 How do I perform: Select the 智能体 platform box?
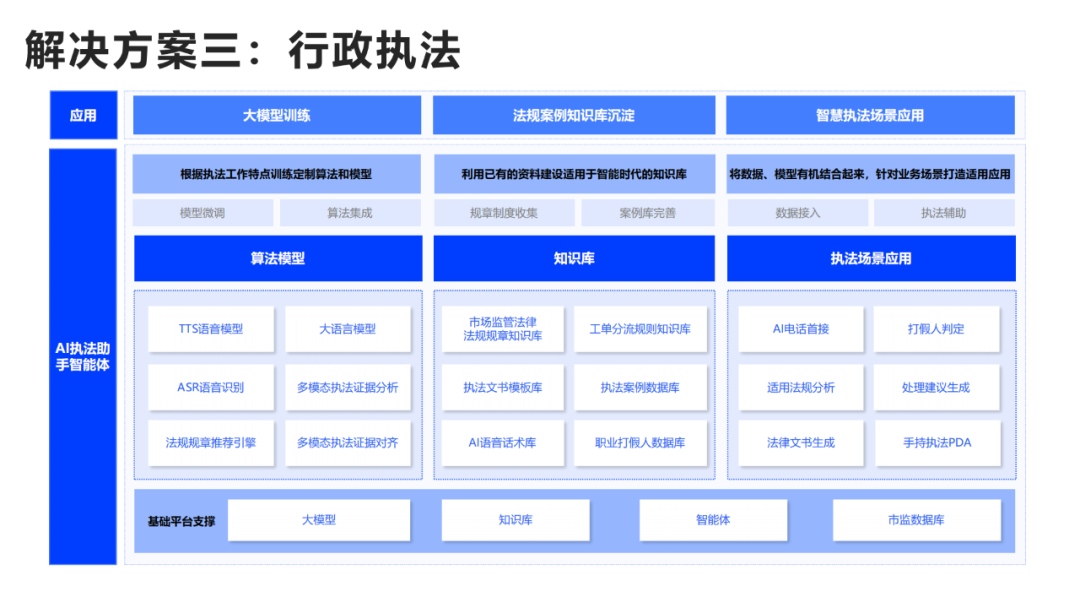pyautogui.click(x=713, y=520)
